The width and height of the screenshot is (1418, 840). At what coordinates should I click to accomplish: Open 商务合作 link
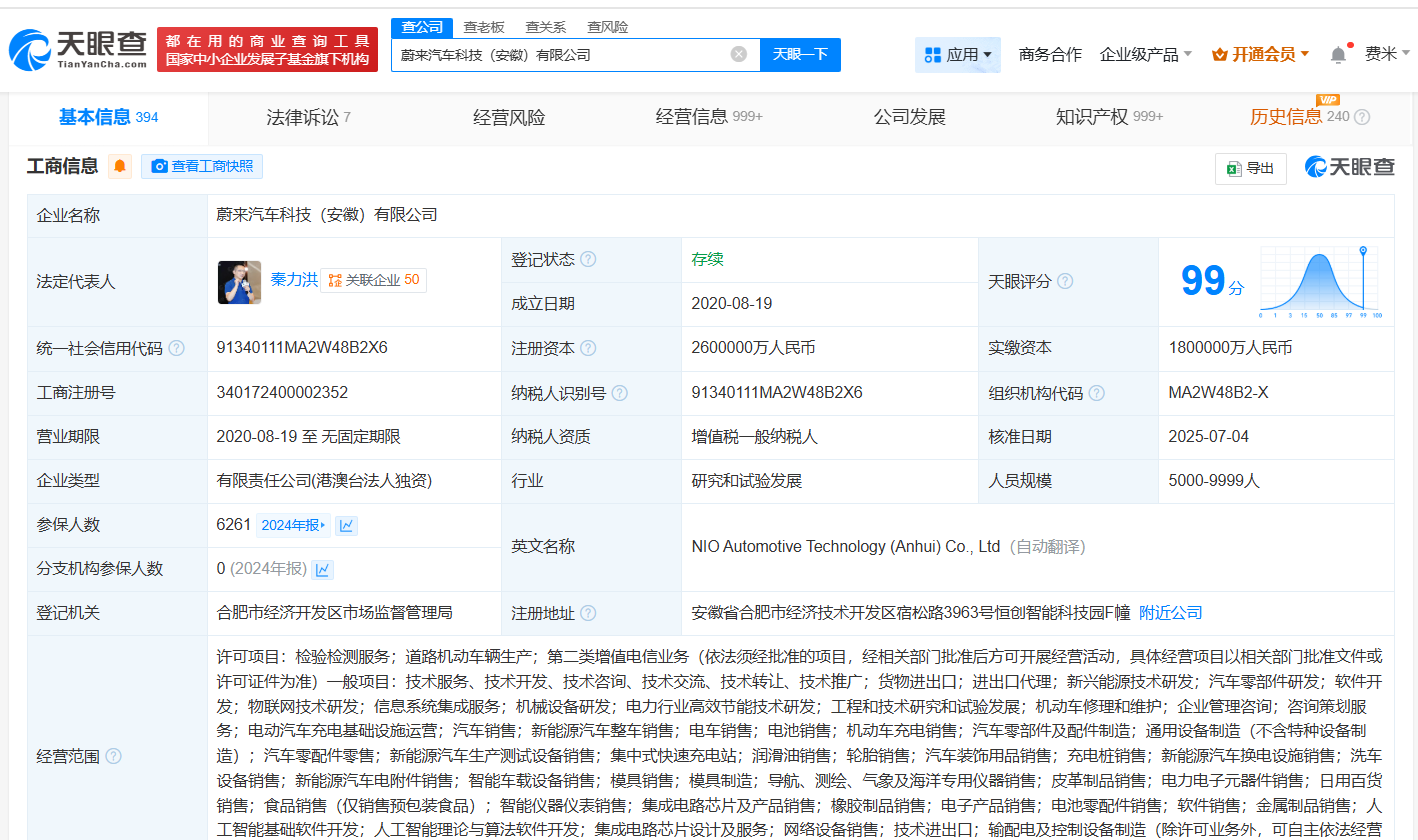1050,54
